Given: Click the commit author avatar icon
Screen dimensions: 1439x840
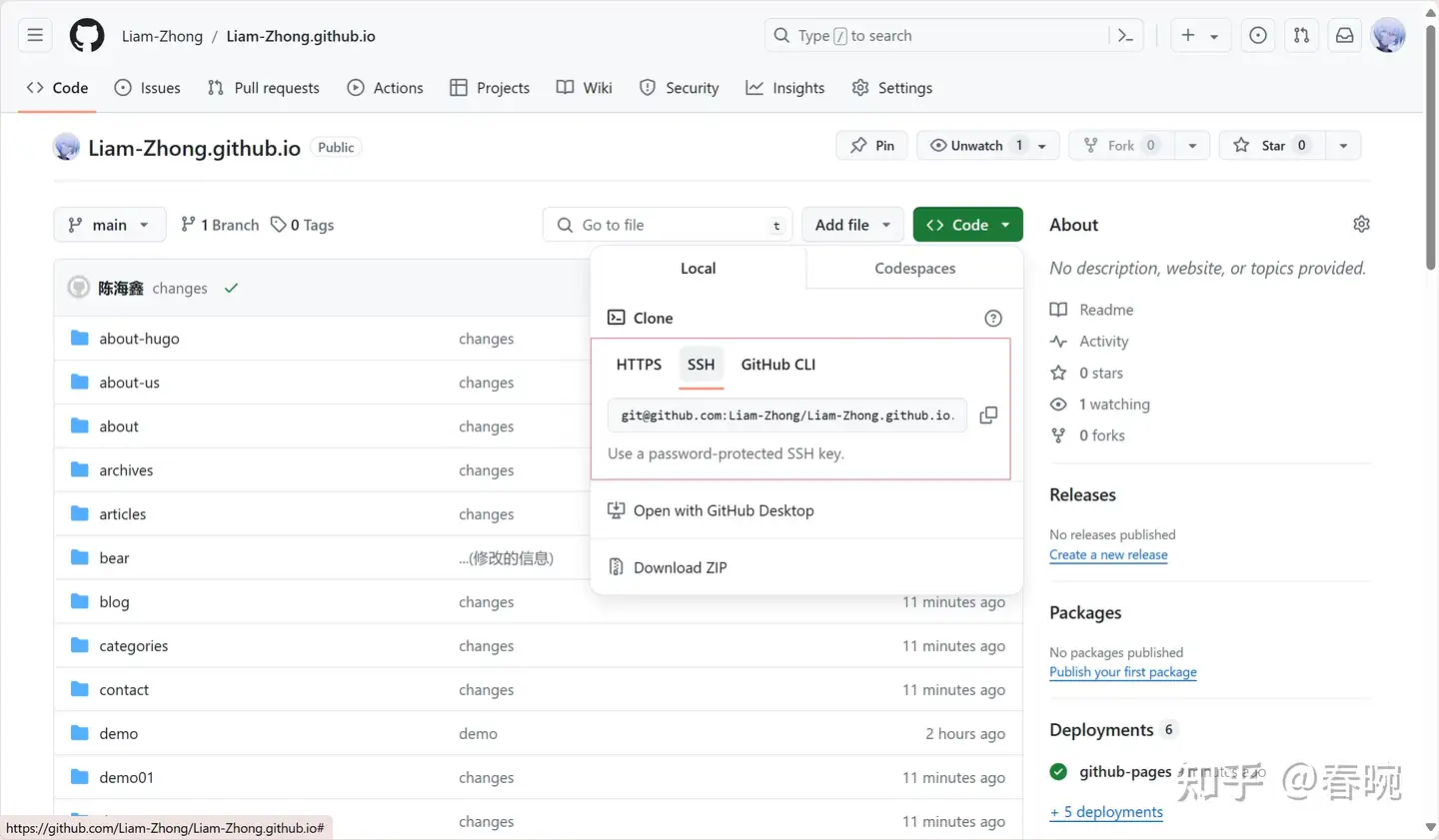Looking at the screenshot, I should 78,288.
